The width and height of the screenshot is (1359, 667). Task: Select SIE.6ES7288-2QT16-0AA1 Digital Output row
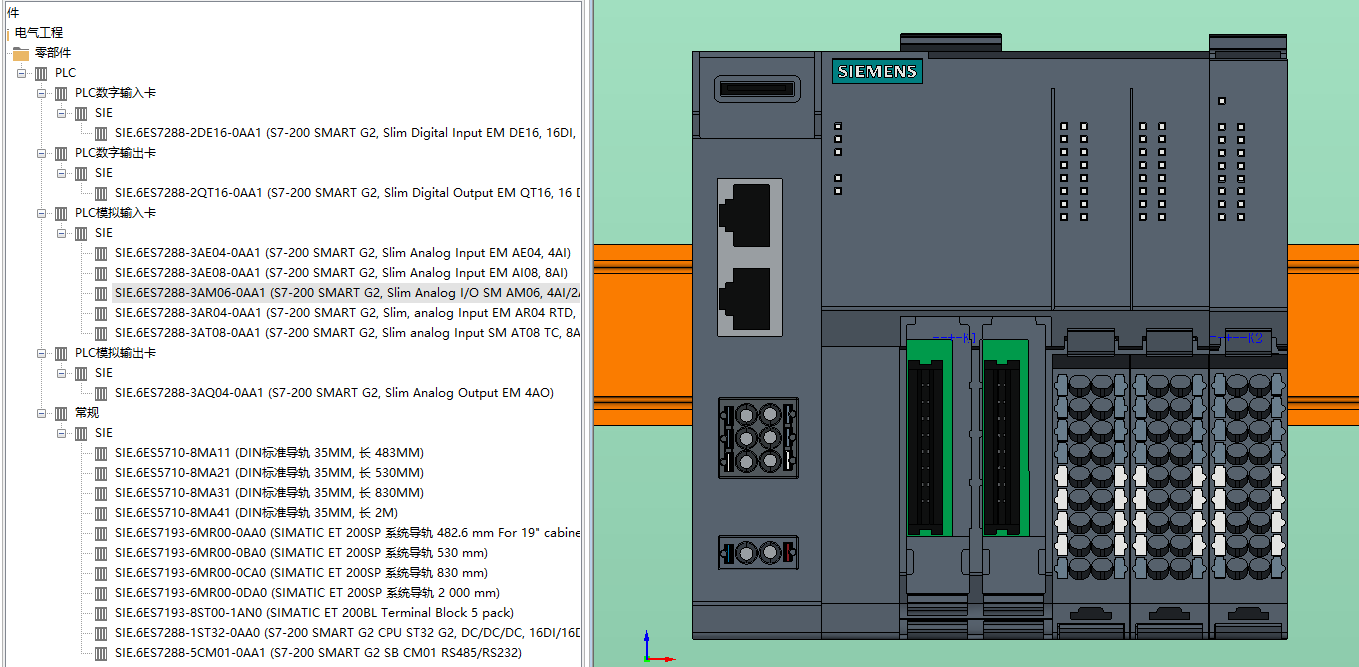click(x=346, y=193)
